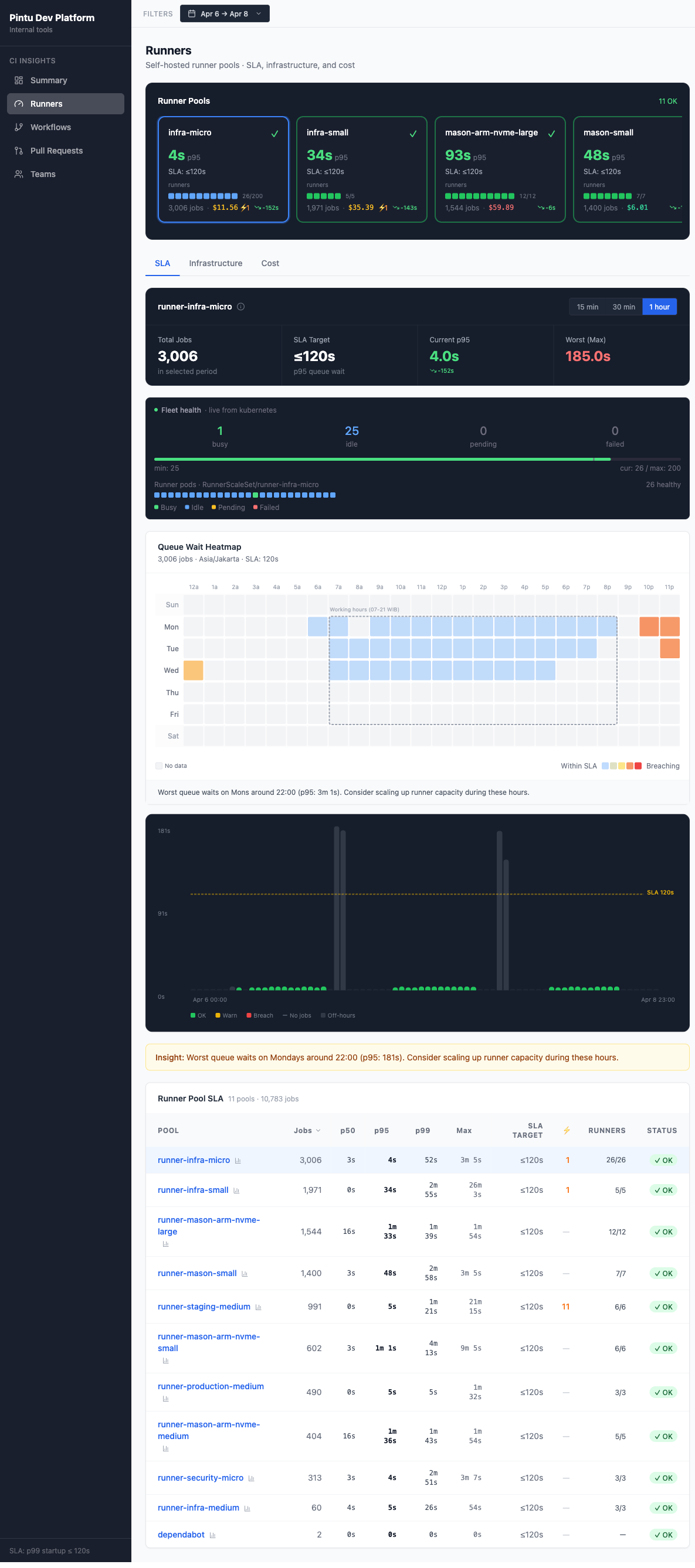Open the Apr 6 → Apr 8 date dropdown

coord(225,14)
